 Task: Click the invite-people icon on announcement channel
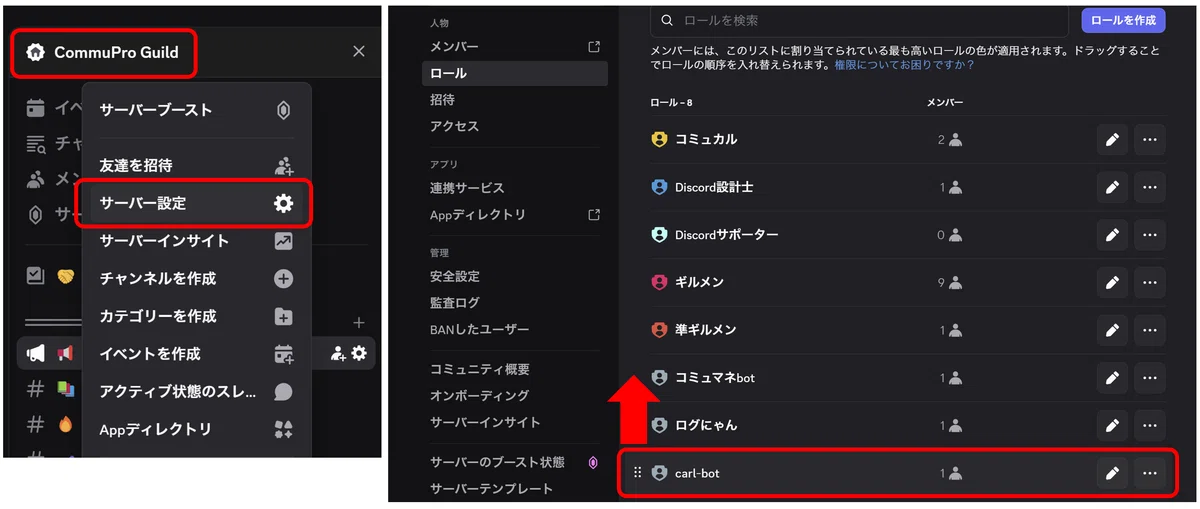click(338, 353)
